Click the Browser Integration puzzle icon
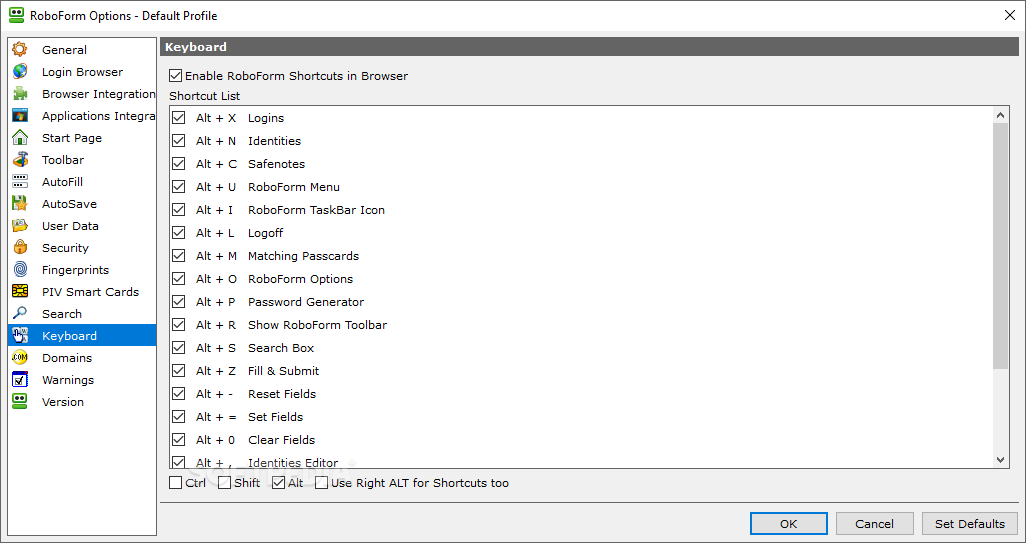1026x543 pixels. click(20, 94)
